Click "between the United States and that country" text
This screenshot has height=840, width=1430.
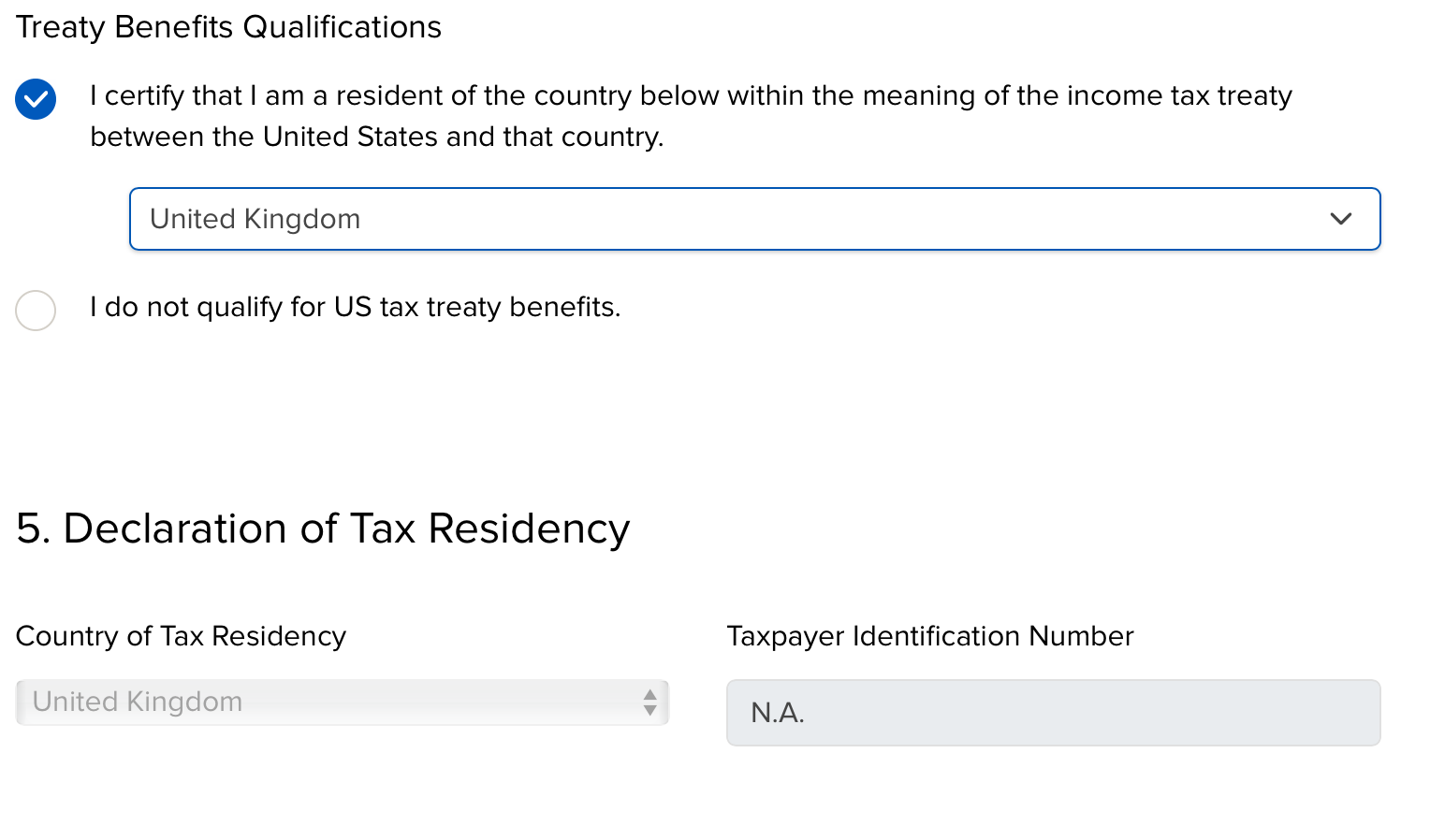click(376, 137)
